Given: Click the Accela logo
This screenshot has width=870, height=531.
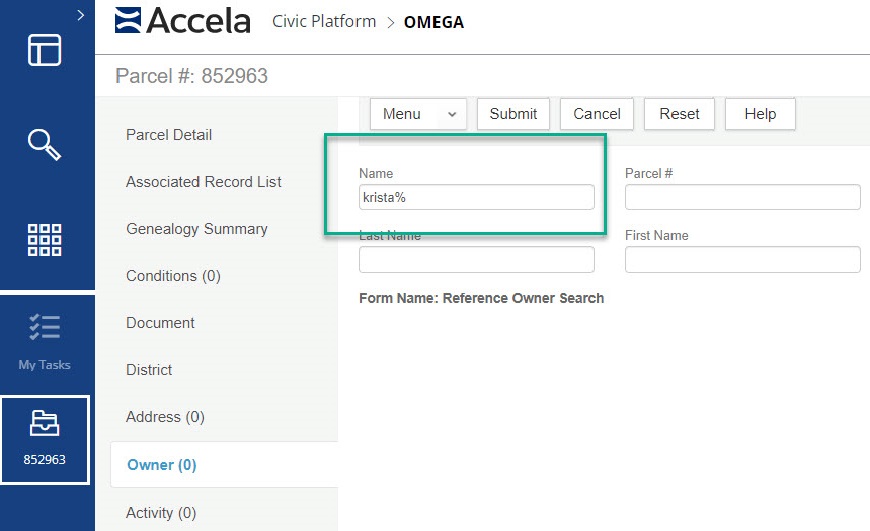Looking at the screenshot, I should pyautogui.click(x=182, y=21).
